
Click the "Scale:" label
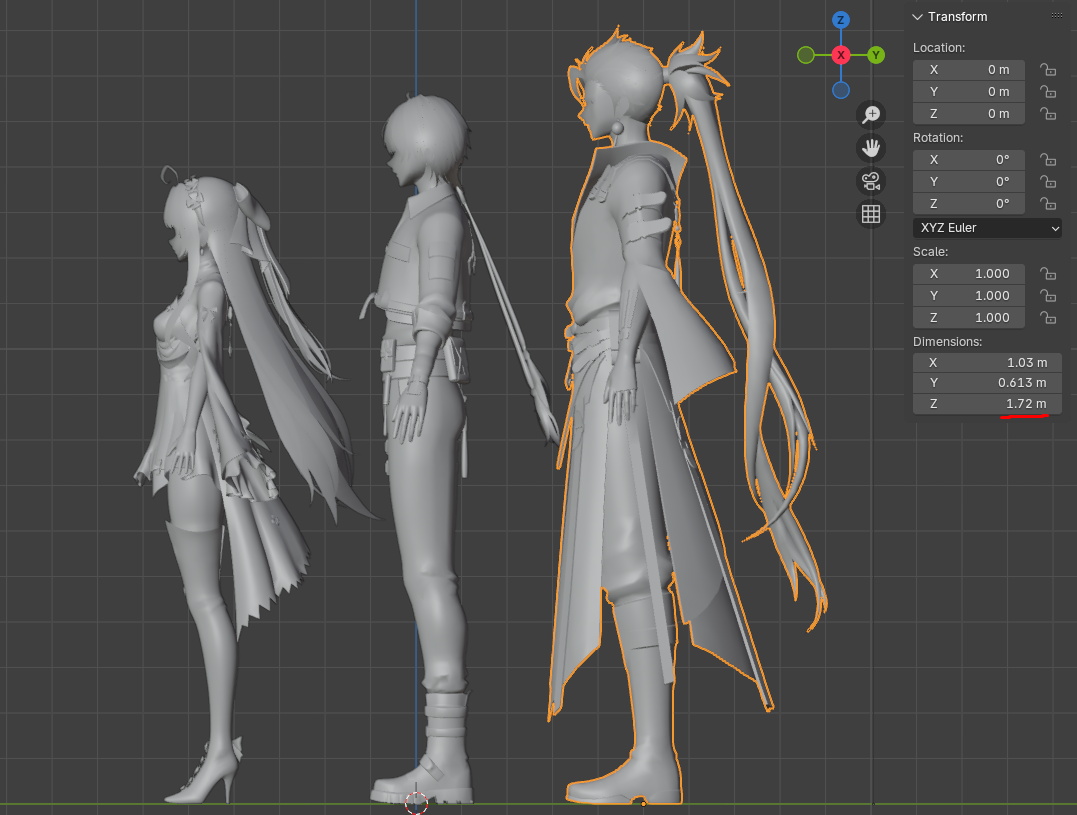931,252
